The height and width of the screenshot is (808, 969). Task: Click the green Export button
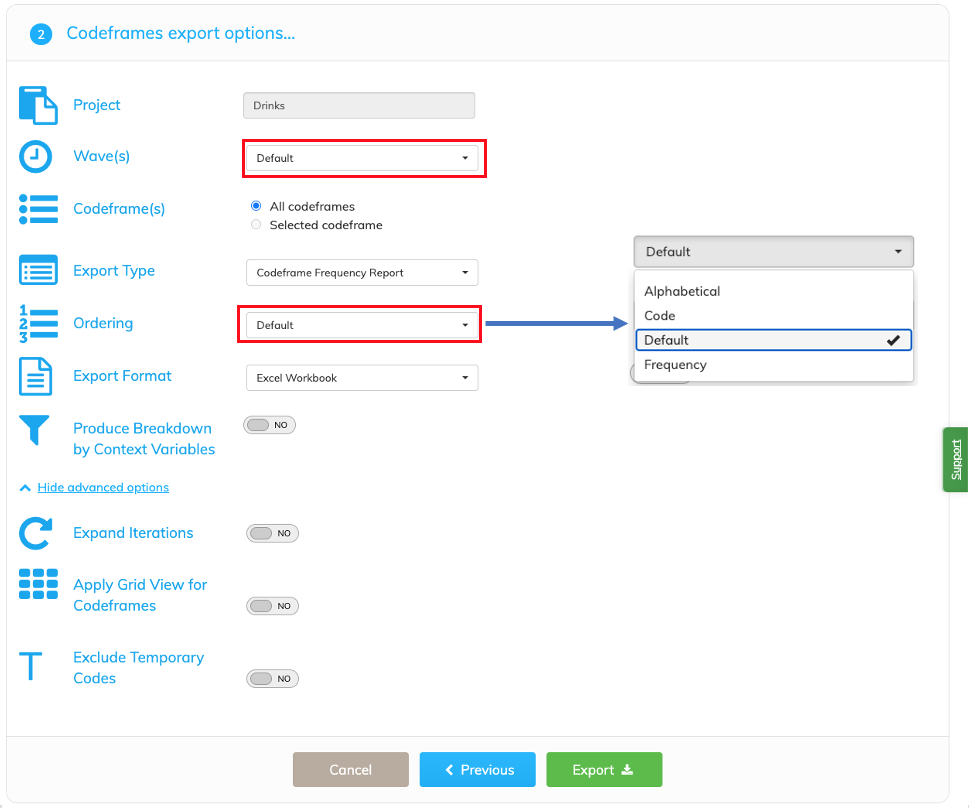604,770
